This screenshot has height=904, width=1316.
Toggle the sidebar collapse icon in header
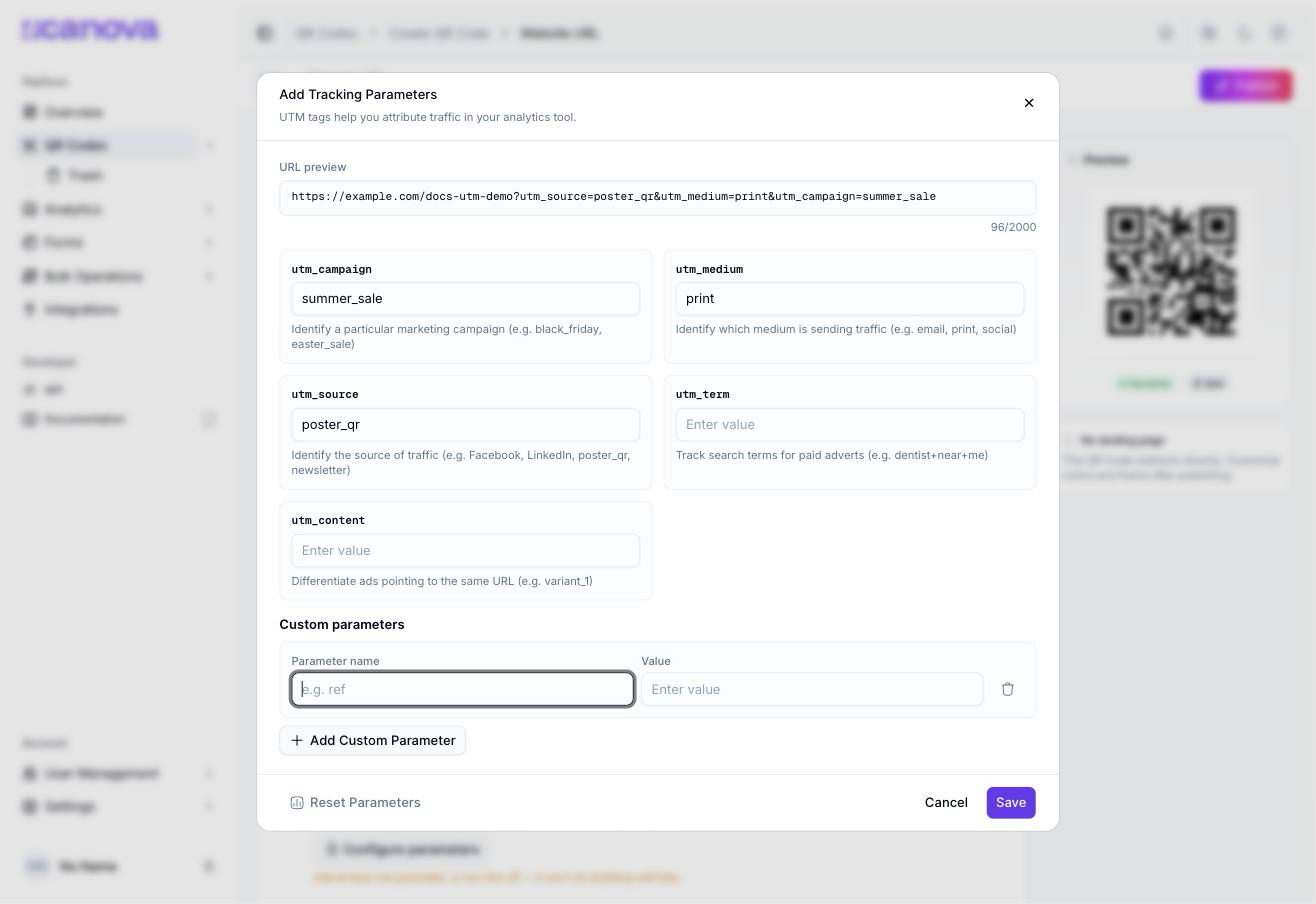click(x=265, y=33)
